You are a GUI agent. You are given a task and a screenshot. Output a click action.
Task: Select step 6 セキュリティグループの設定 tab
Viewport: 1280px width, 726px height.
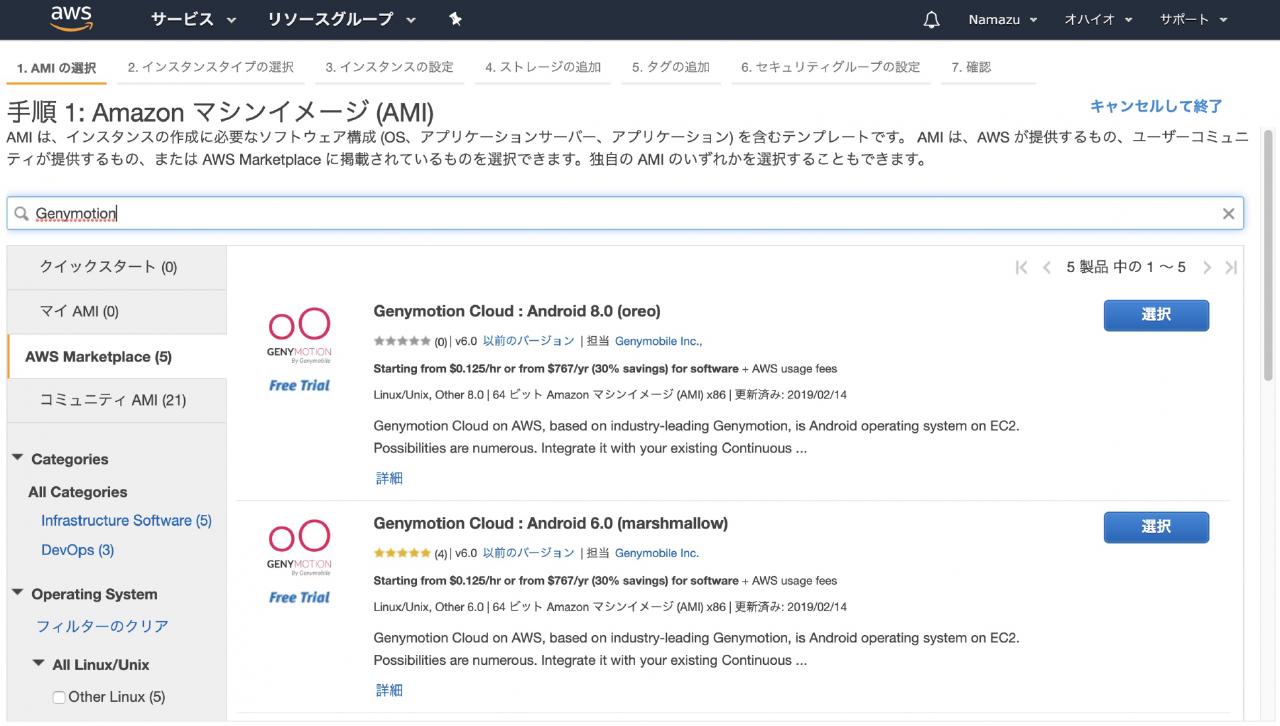pos(830,67)
